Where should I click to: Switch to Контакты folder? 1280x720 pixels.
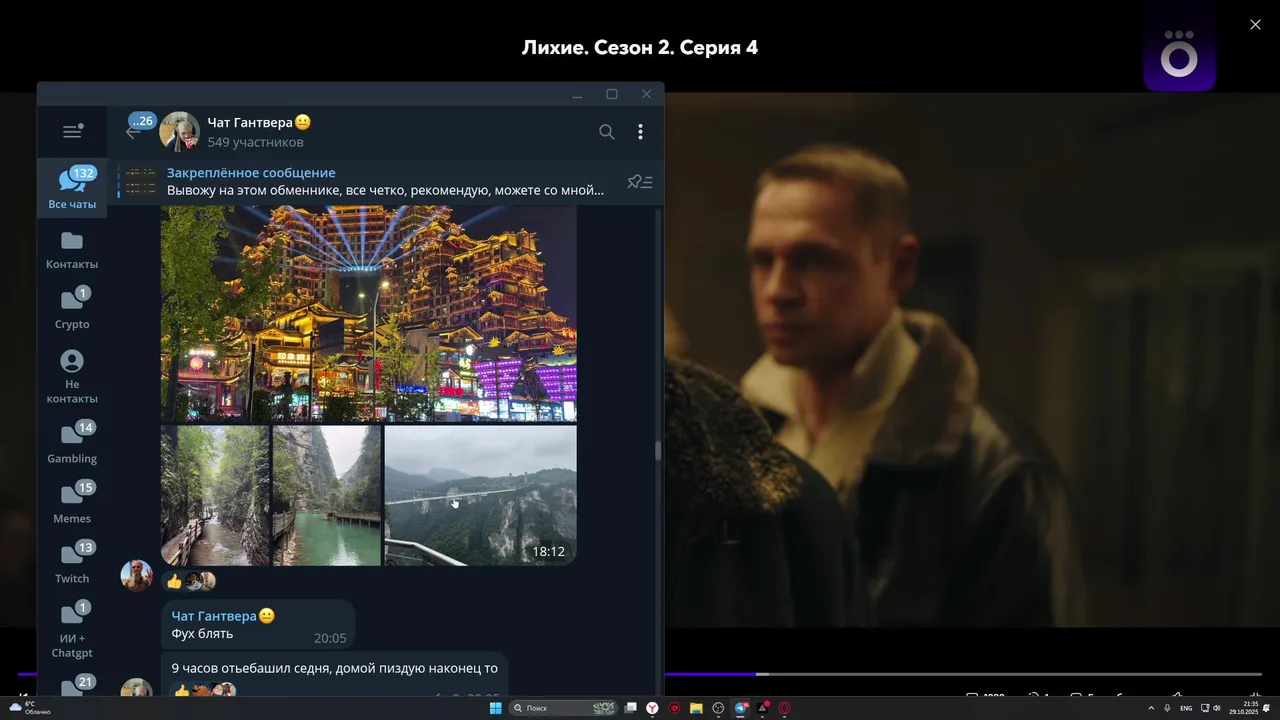[x=72, y=250]
